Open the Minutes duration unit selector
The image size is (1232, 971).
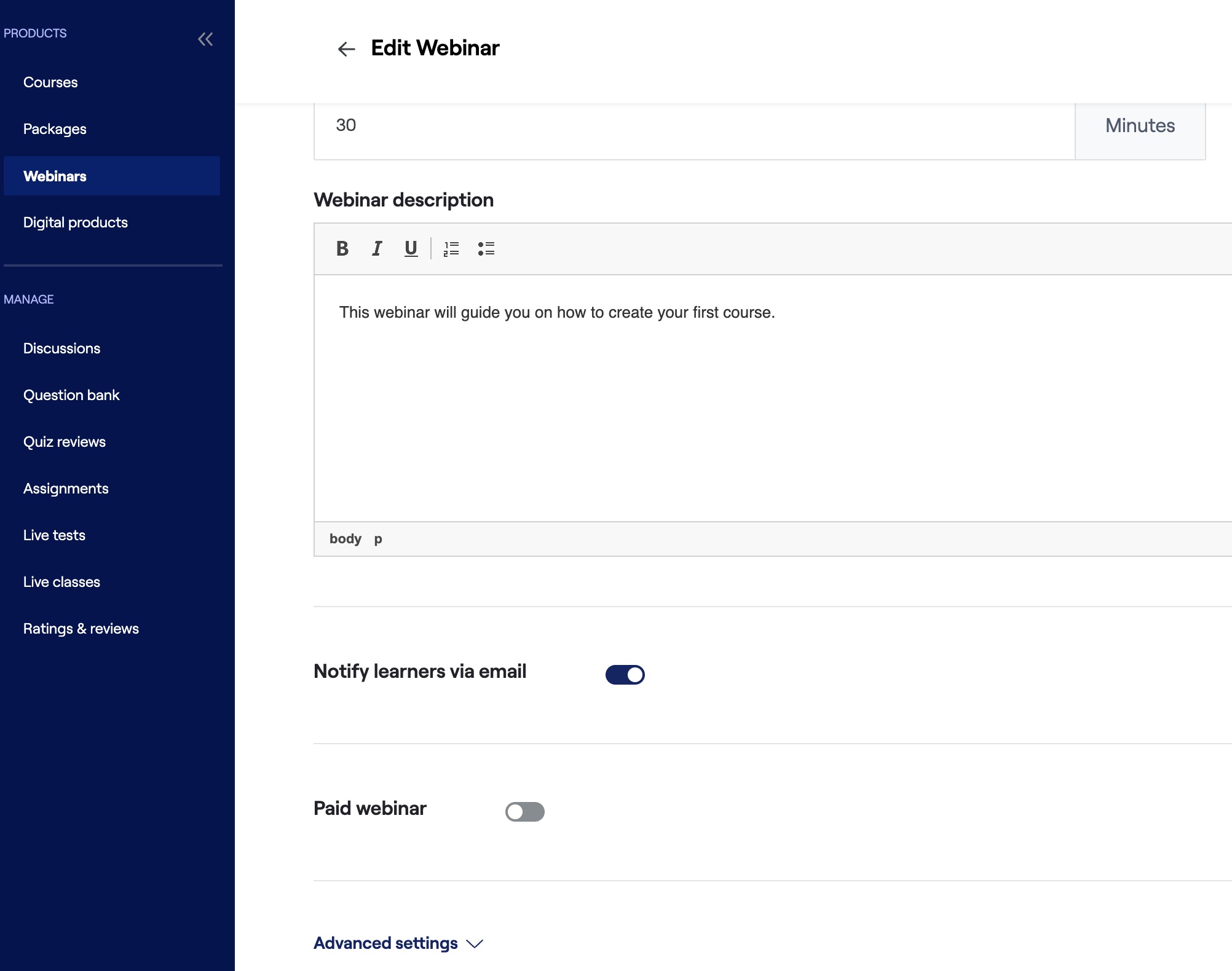tap(1140, 126)
